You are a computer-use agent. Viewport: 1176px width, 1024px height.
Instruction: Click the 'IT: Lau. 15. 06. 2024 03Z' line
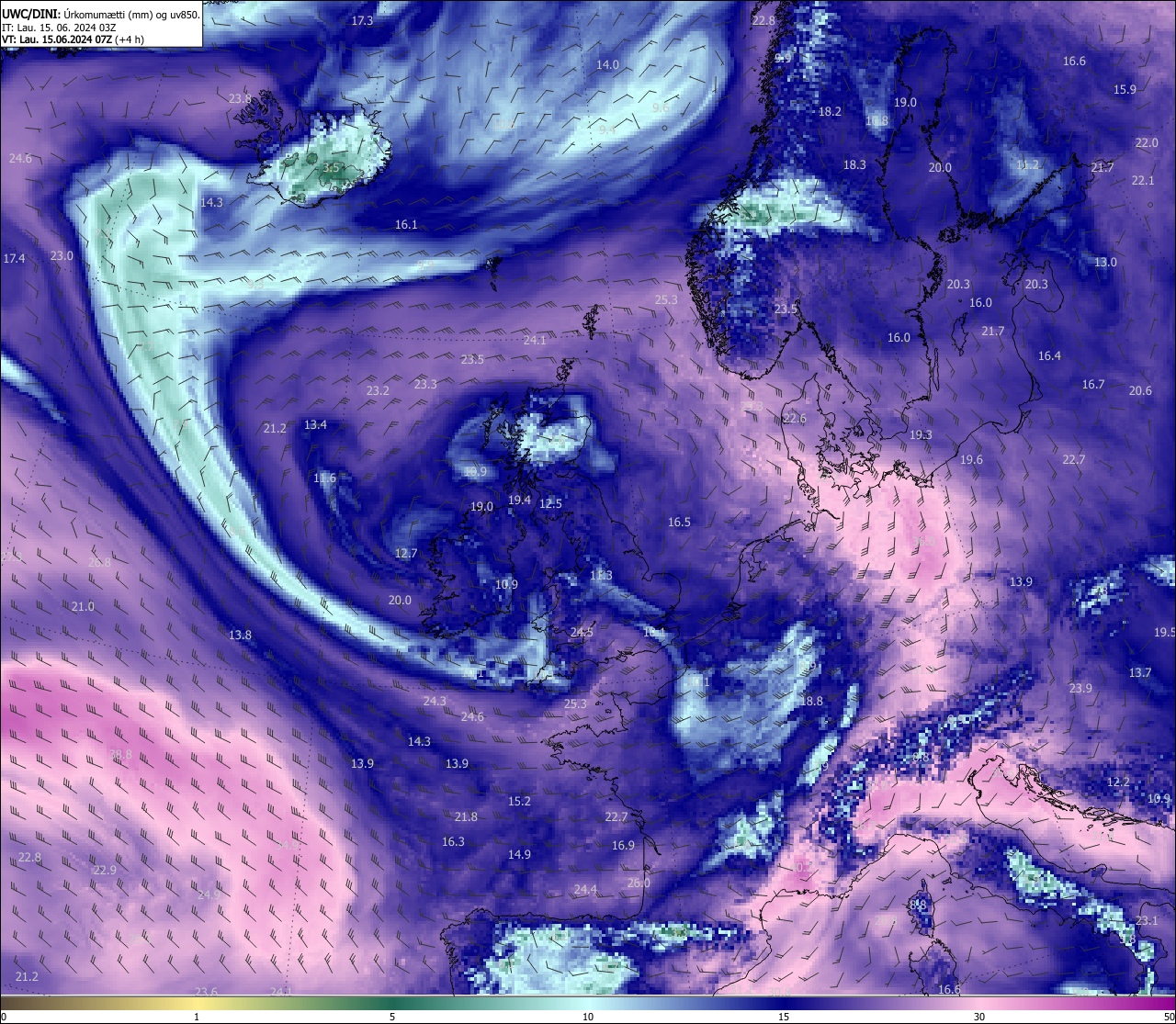click(59, 28)
